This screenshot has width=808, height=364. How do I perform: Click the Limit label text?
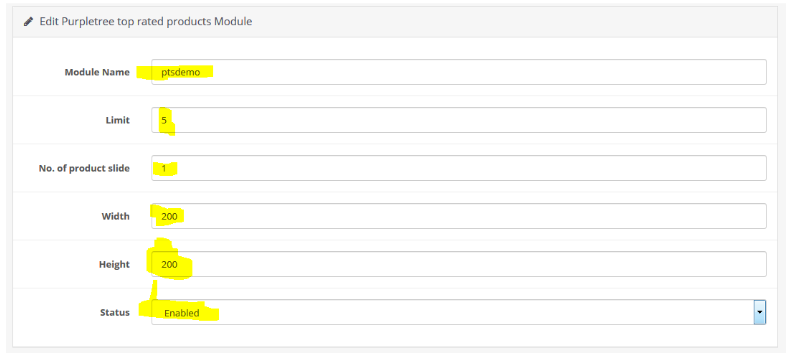click(117, 120)
